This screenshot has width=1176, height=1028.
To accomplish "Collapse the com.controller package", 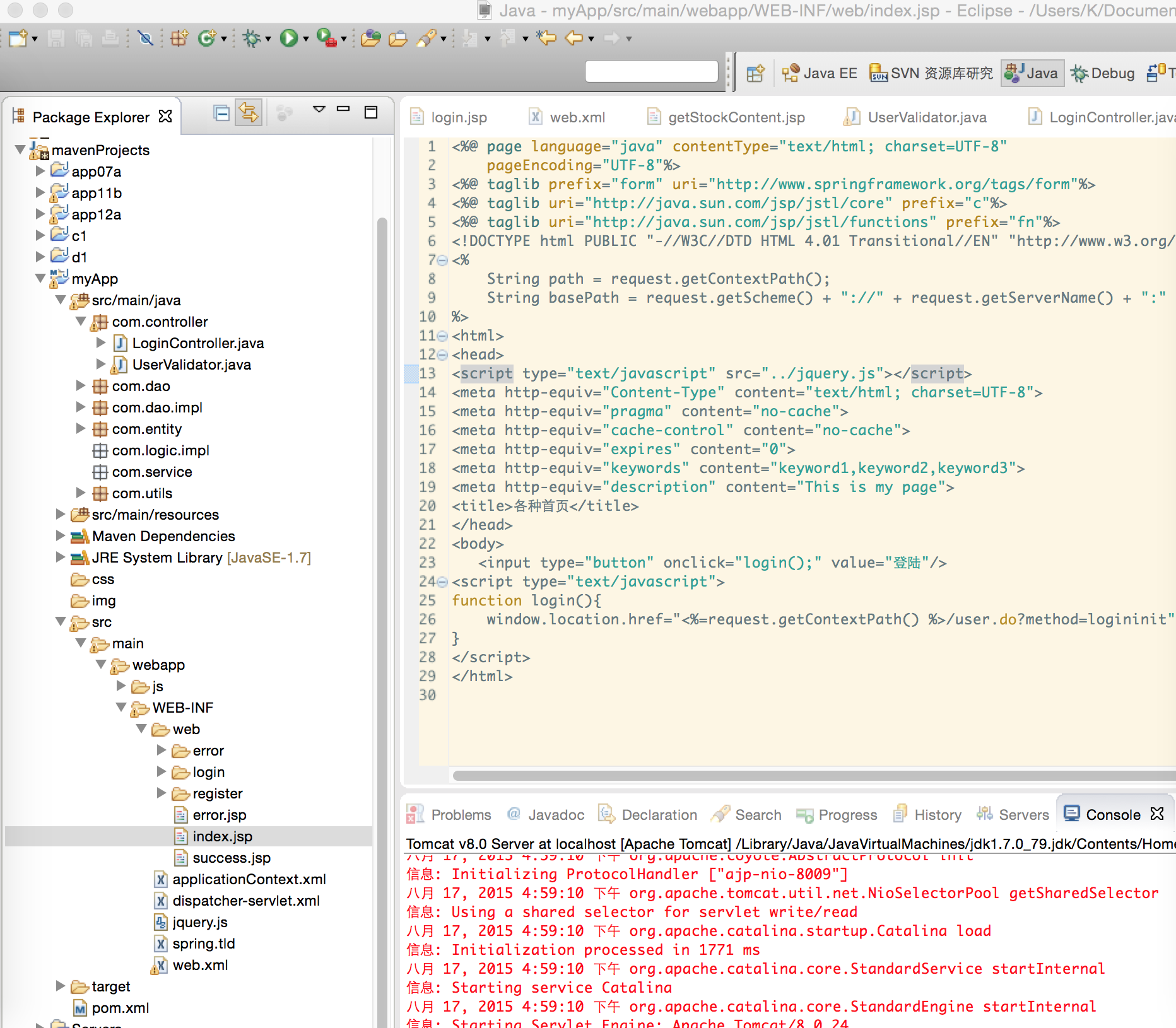I will point(81,321).
